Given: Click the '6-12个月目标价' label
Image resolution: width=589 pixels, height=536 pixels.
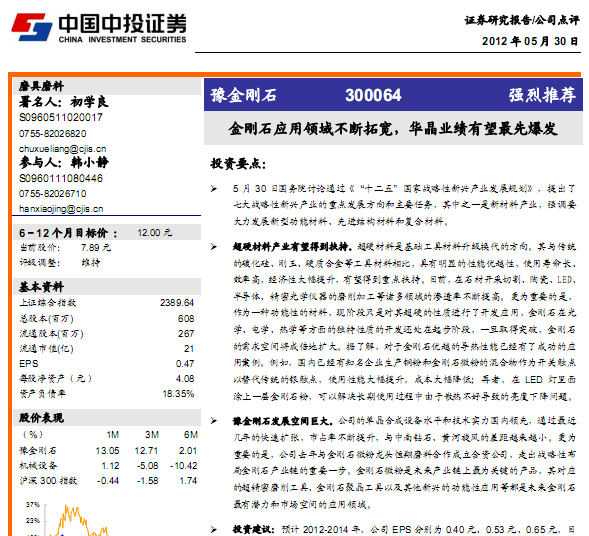Looking at the screenshot, I should pos(68,233).
